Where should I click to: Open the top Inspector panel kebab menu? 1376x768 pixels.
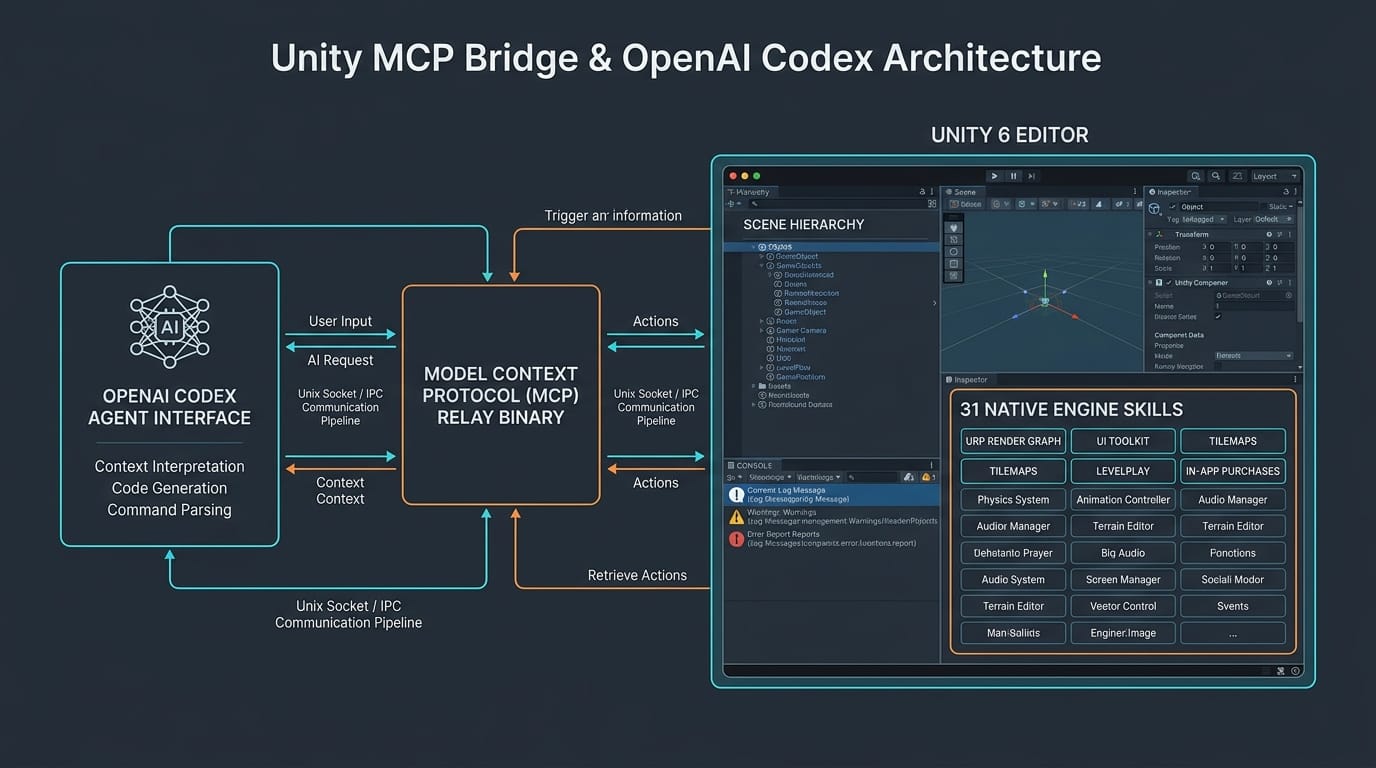tap(1296, 192)
